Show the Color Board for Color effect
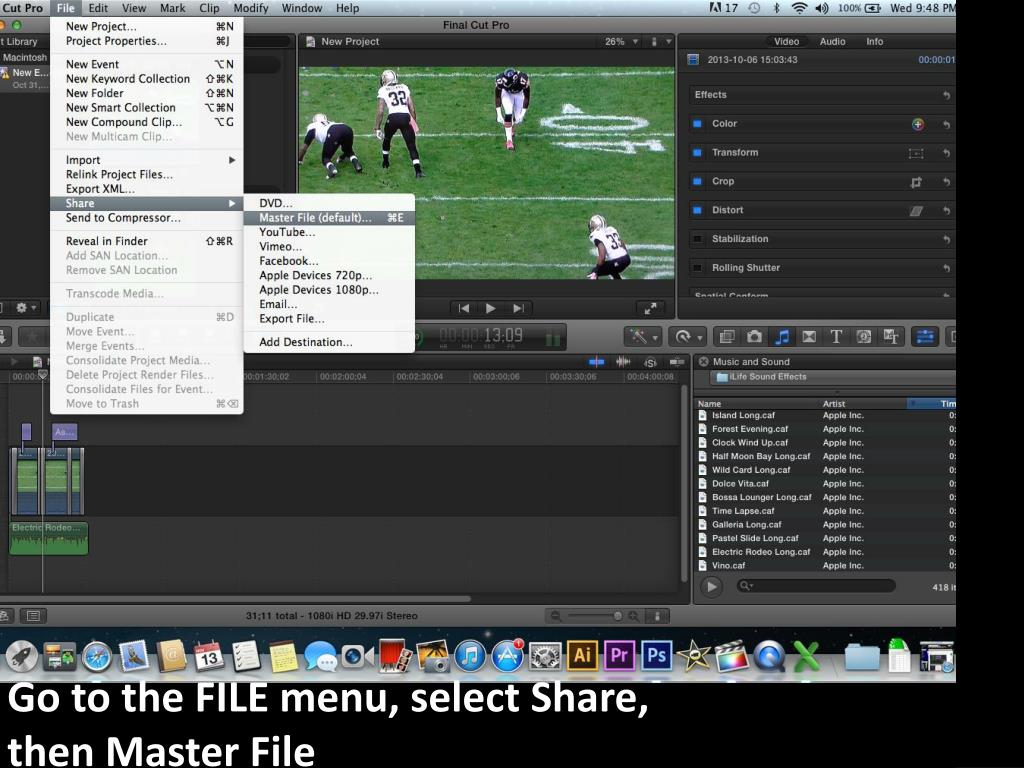This screenshot has height=768, width=1024. tap(918, 124)
